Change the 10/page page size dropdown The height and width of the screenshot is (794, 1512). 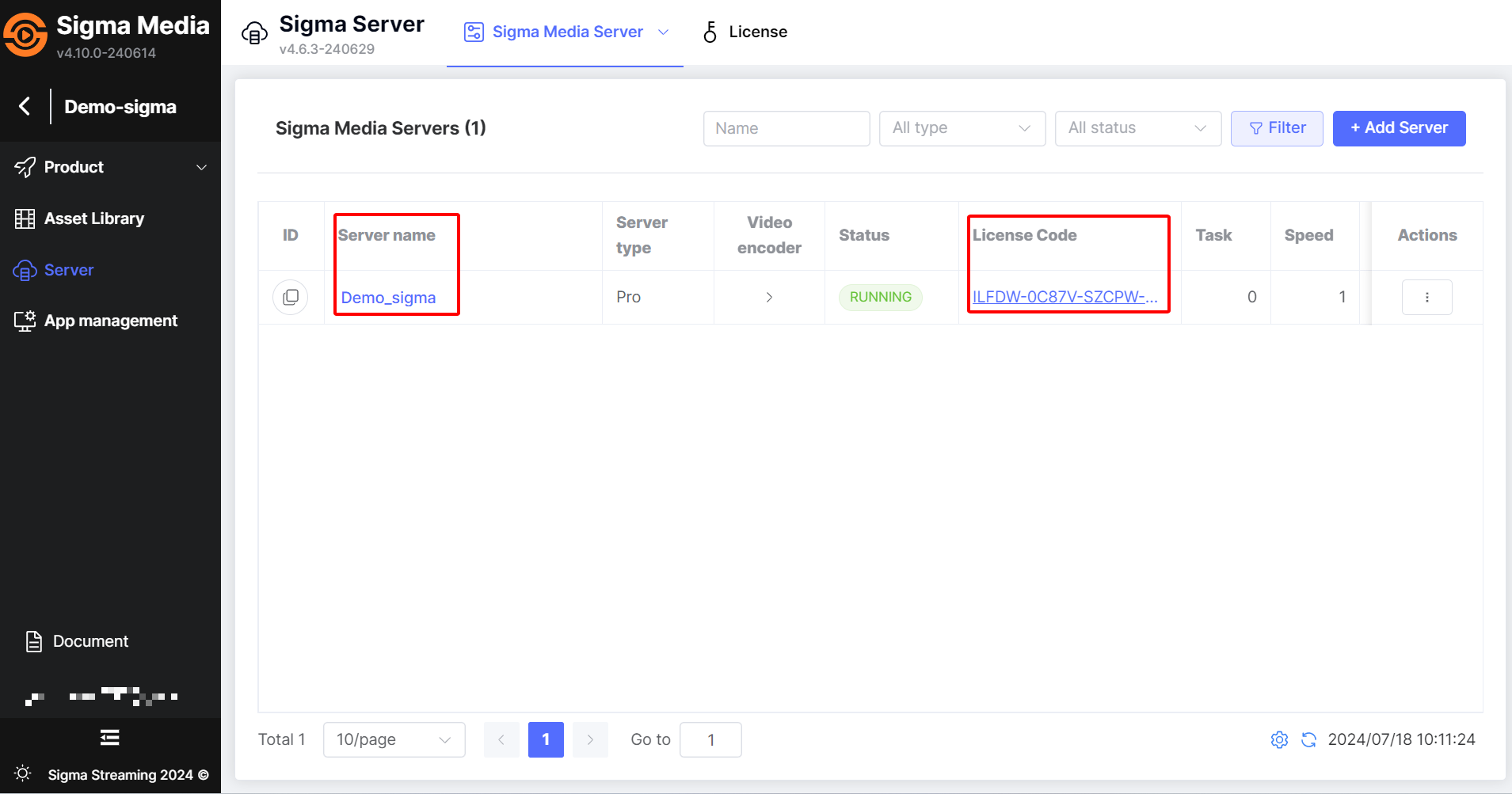tap(394, 739)
